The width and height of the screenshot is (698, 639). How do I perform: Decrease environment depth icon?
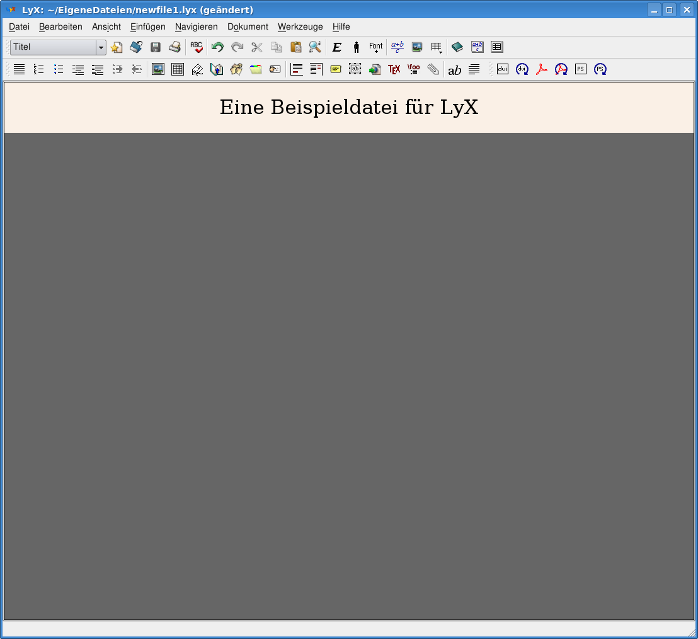(x=137, y=69)
